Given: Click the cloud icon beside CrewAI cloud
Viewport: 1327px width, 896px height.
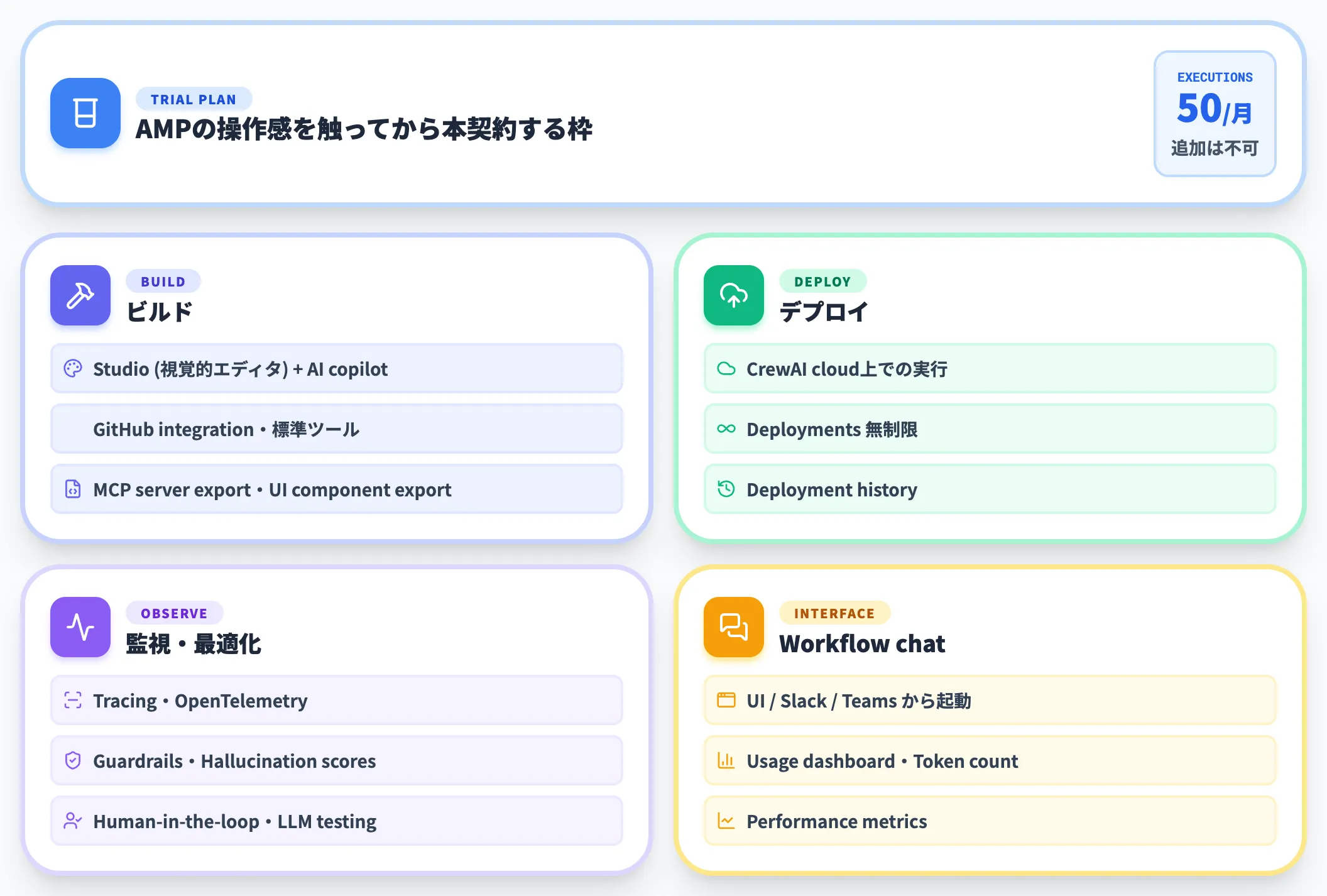Looking at the screenshot, I should (726, 369).
